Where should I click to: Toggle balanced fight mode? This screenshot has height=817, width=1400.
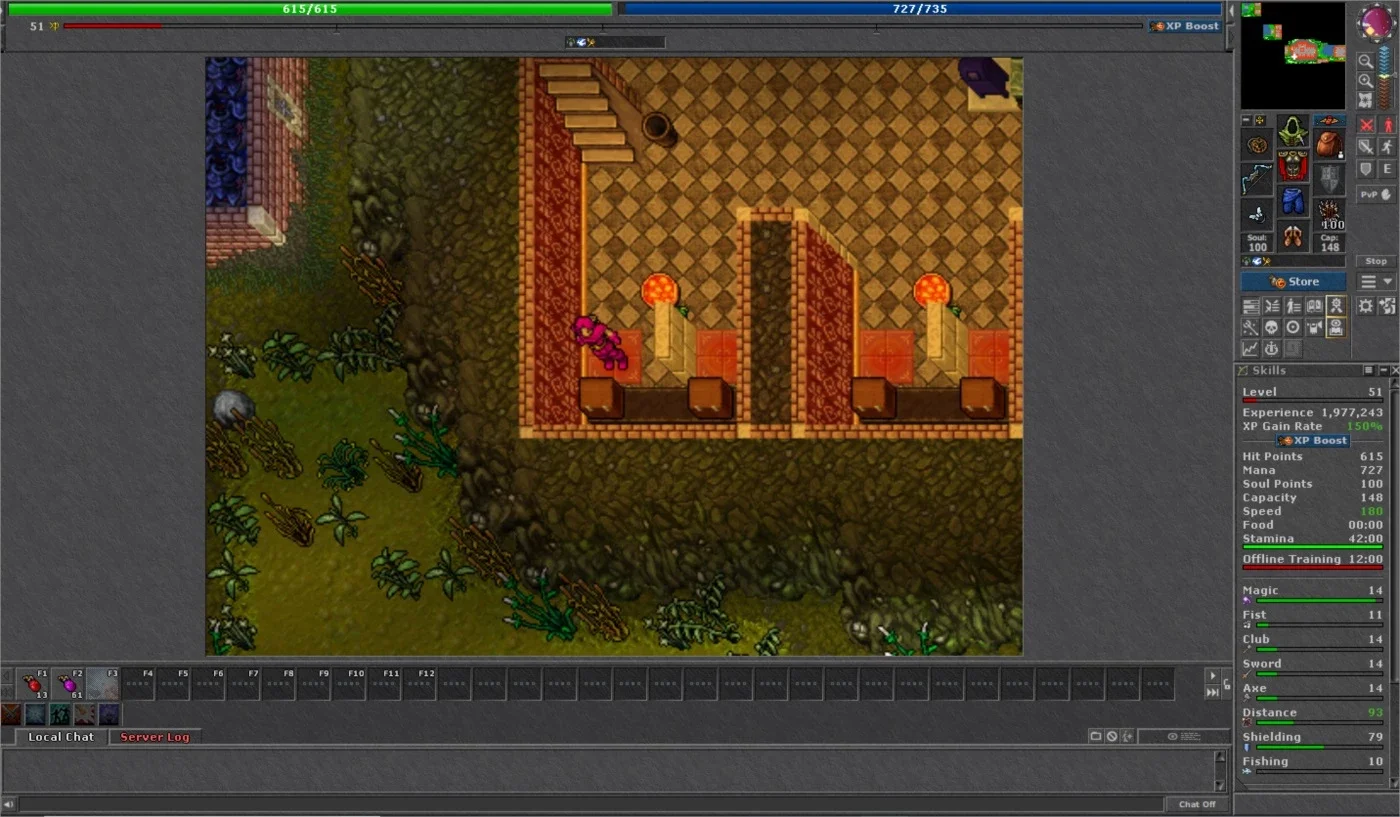point(1366,146)
